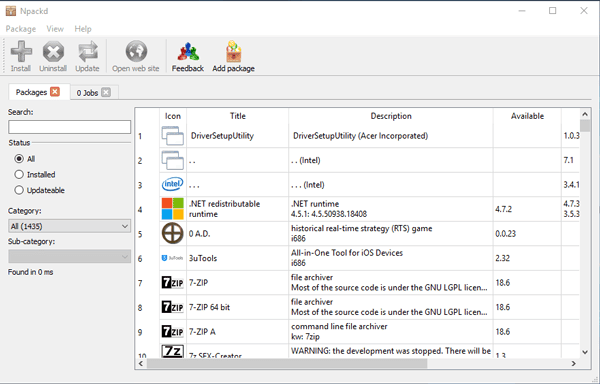Click the Microsoft logo for .NET runtime
The width and height of the screenshot is (600, 384).
tap(173, 209)
